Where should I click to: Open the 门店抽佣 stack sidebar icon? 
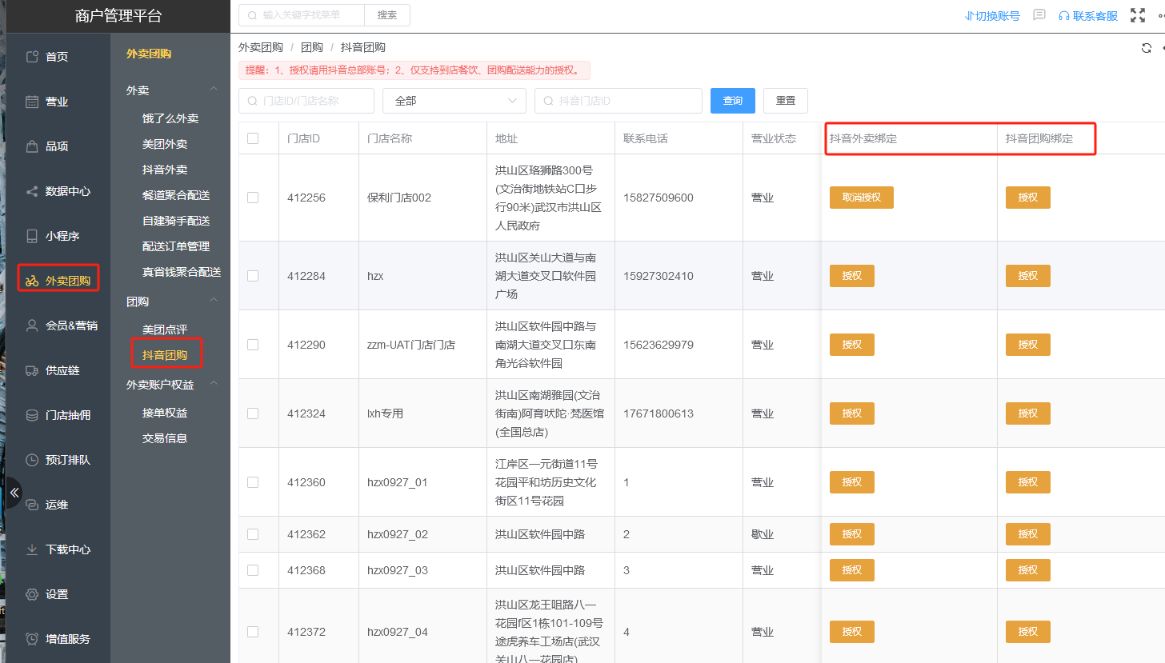pyautogui.click(x=32, y=415)
